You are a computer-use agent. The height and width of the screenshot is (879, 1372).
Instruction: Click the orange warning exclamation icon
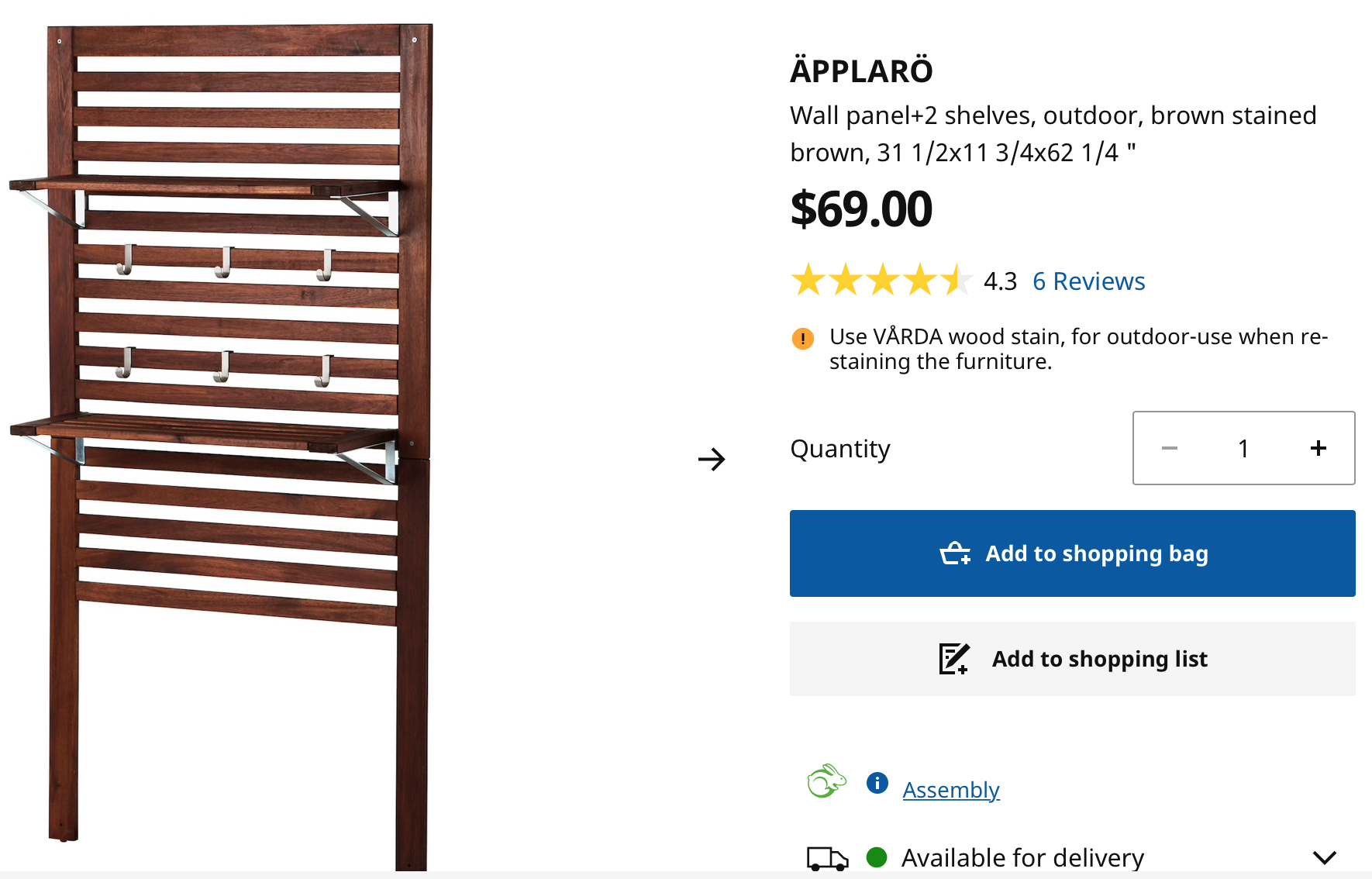click(x=802, y=339)
